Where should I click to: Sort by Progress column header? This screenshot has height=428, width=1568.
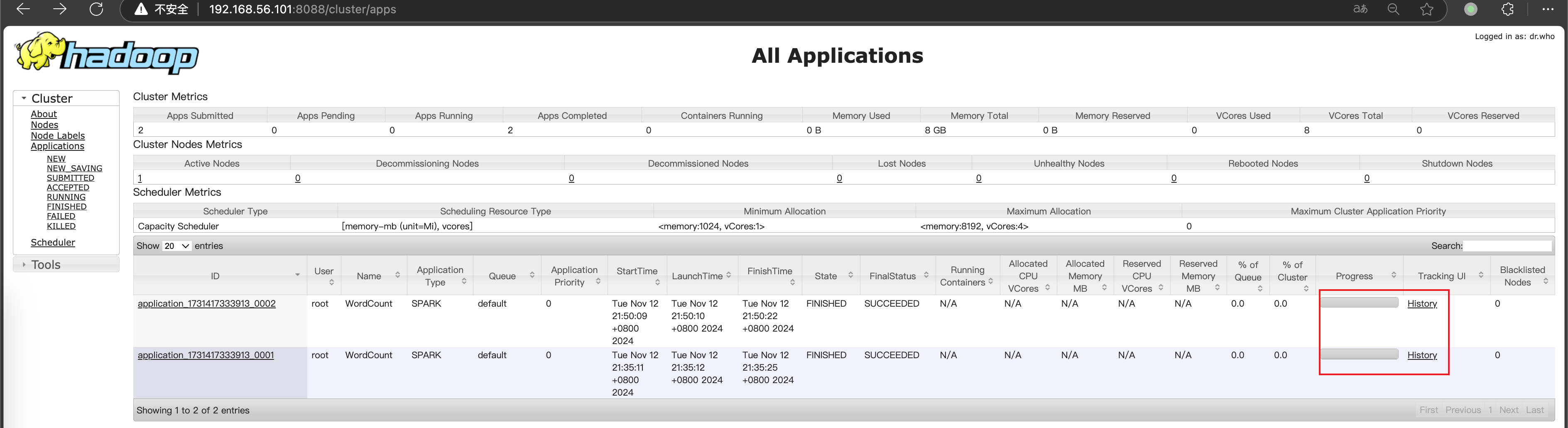[x=1360, y=276]
